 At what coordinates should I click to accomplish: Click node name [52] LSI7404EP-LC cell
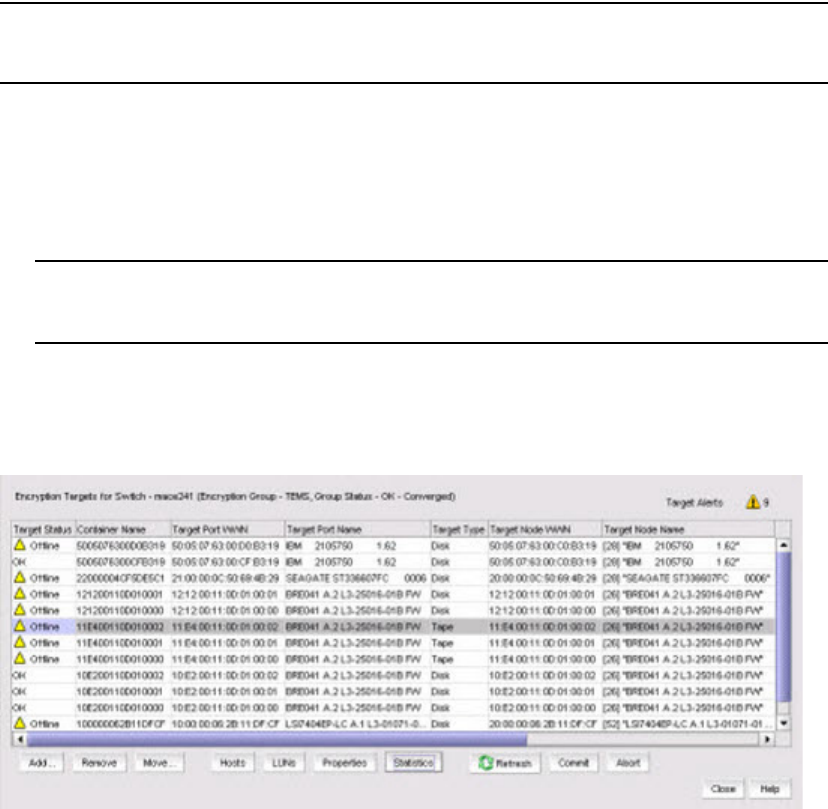click(686, 724)
